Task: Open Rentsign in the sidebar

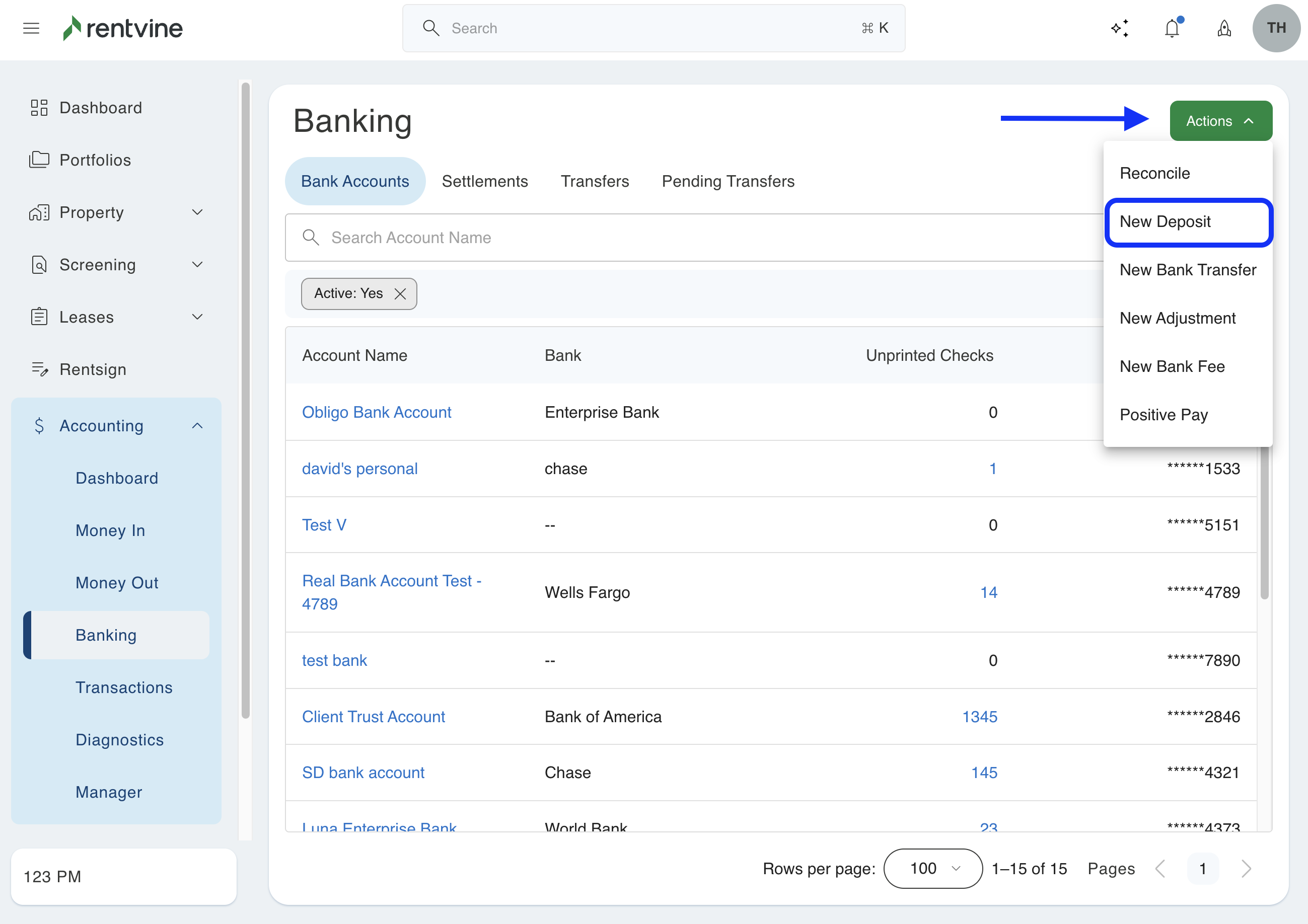Action: point(93,369)
